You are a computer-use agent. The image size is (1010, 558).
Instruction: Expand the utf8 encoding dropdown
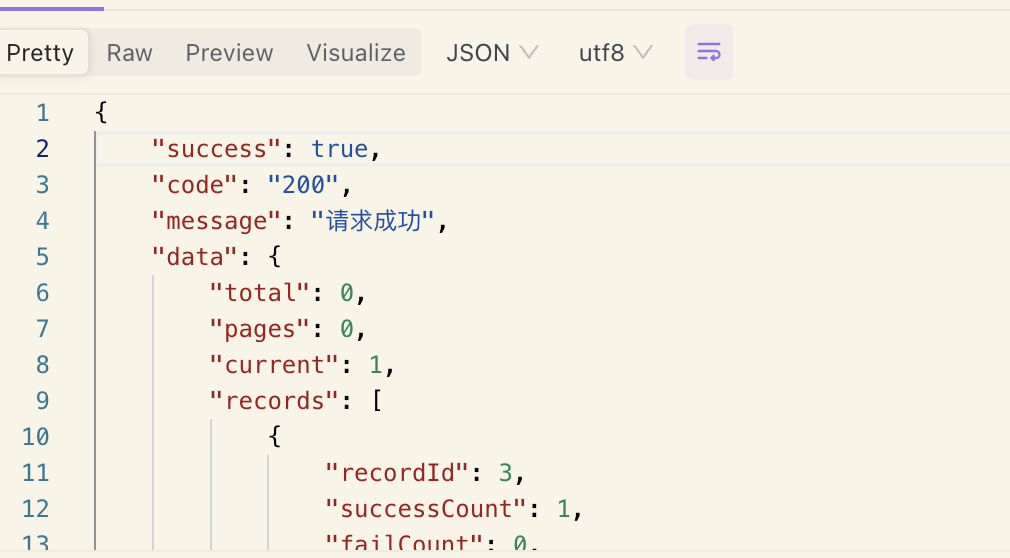[616, 53]
